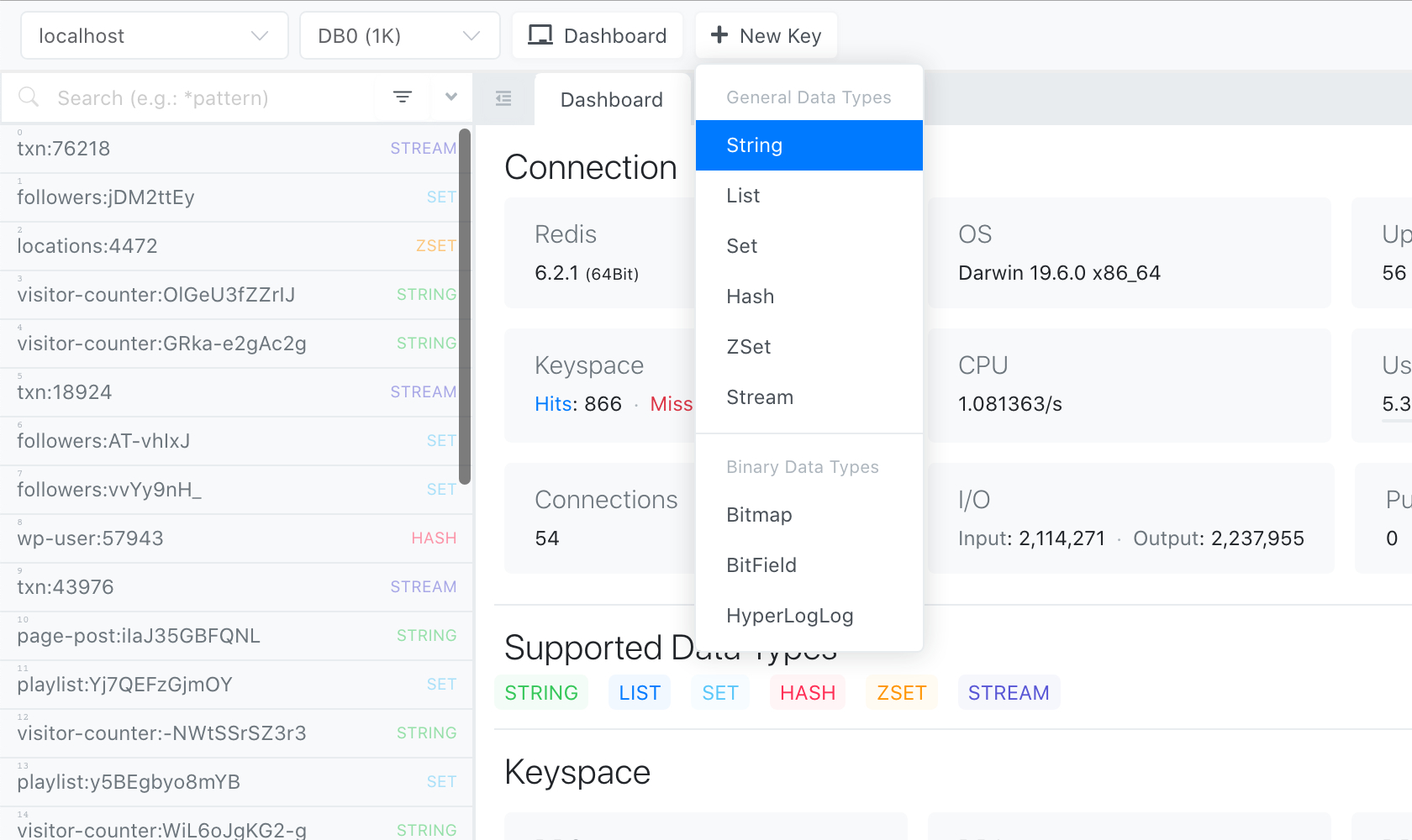The width and height of the screenshot is (1412, 840).
Task: Click the STREAM data type tag
Action: pyautogui.click(x=1008, y=693)
